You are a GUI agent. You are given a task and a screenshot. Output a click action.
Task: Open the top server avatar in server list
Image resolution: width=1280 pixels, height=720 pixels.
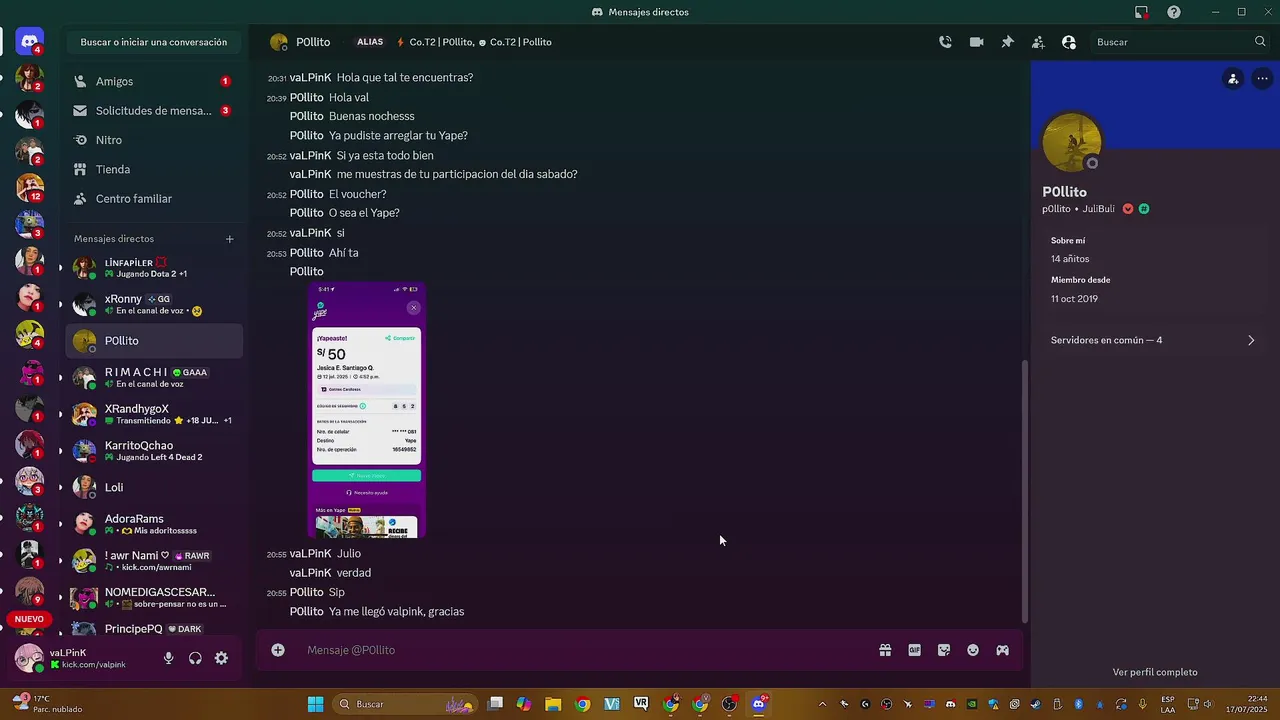coord(30,78)
